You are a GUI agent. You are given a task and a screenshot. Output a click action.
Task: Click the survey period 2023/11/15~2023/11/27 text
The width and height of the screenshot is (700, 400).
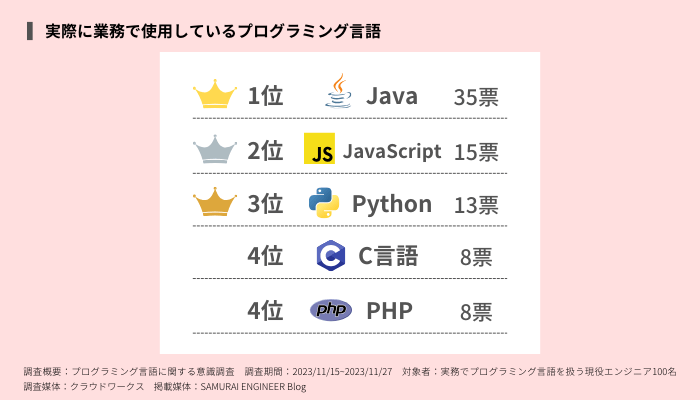tap(342, 371)
